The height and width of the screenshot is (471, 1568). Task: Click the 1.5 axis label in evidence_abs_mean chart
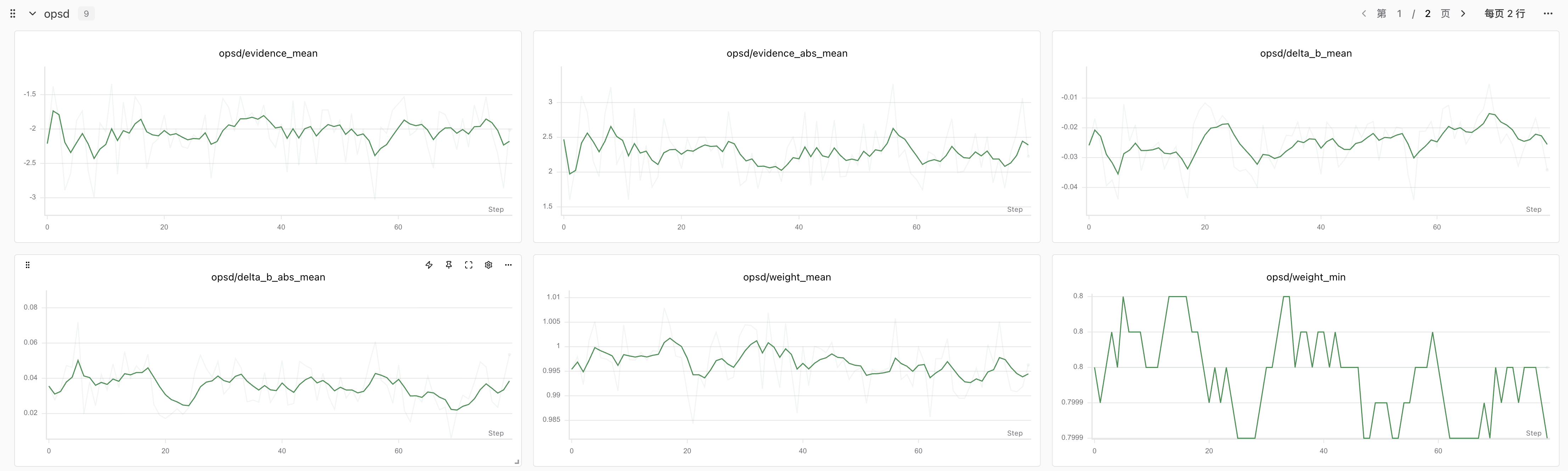(548, 206)
